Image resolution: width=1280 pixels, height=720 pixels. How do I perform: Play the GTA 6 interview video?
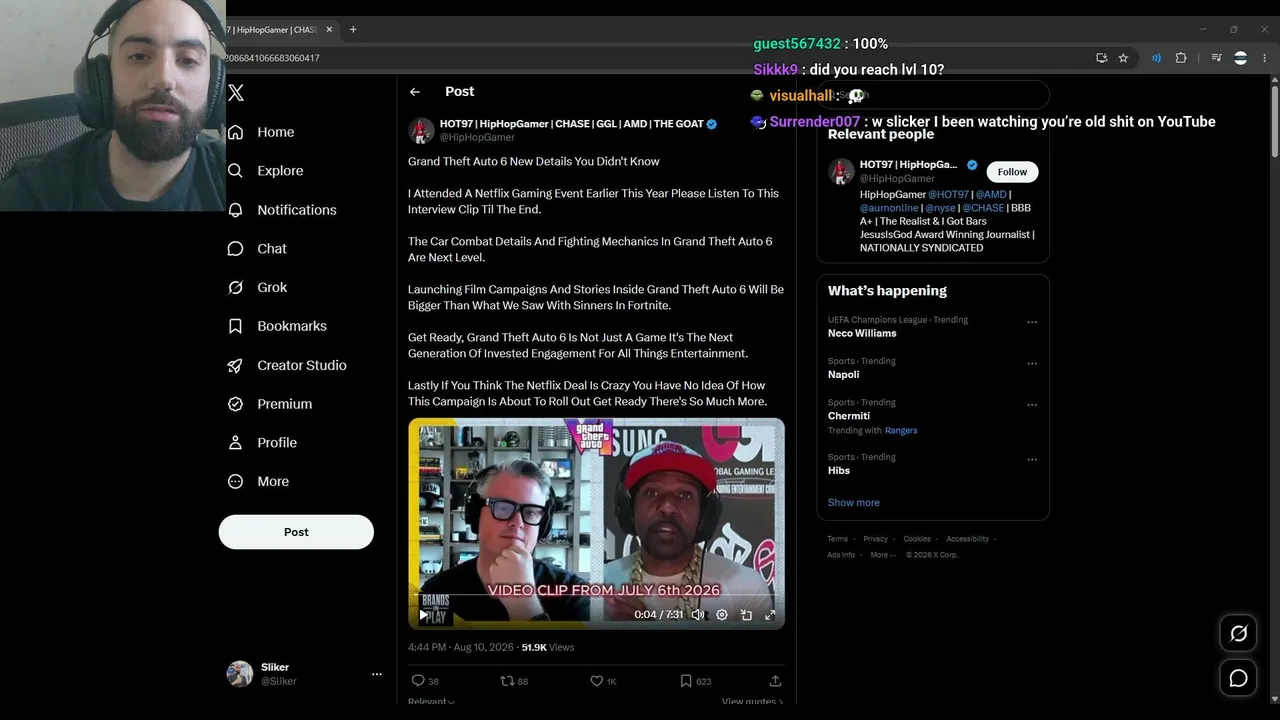pos(423,615)
